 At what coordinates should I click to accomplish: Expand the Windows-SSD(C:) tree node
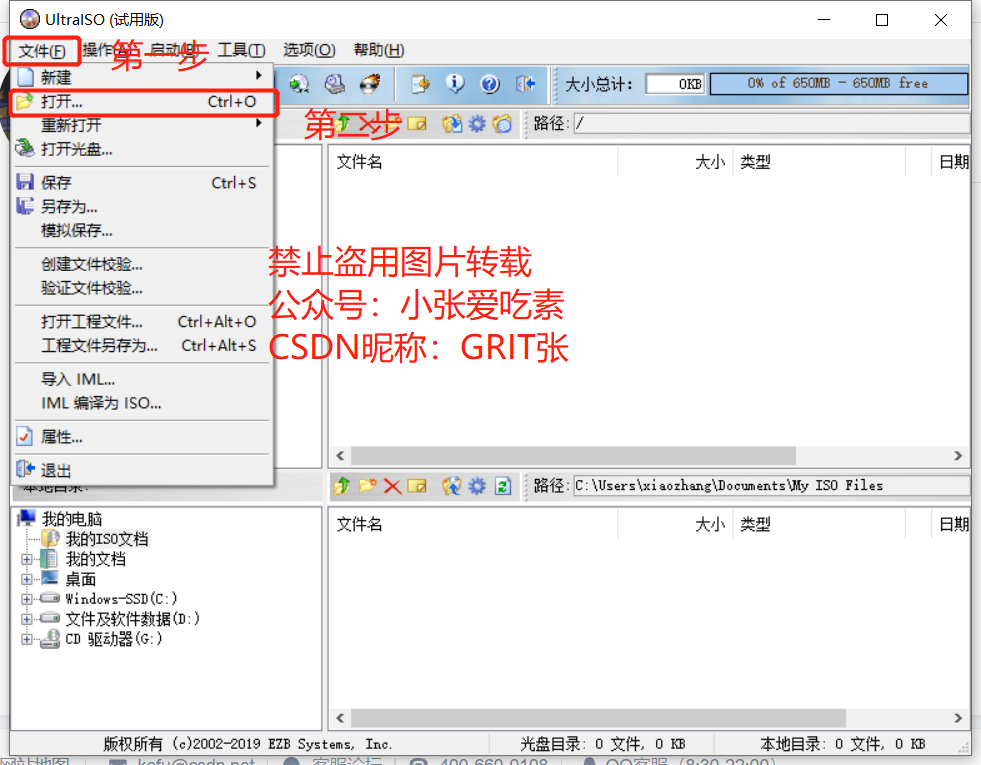[x=27, y=599]
